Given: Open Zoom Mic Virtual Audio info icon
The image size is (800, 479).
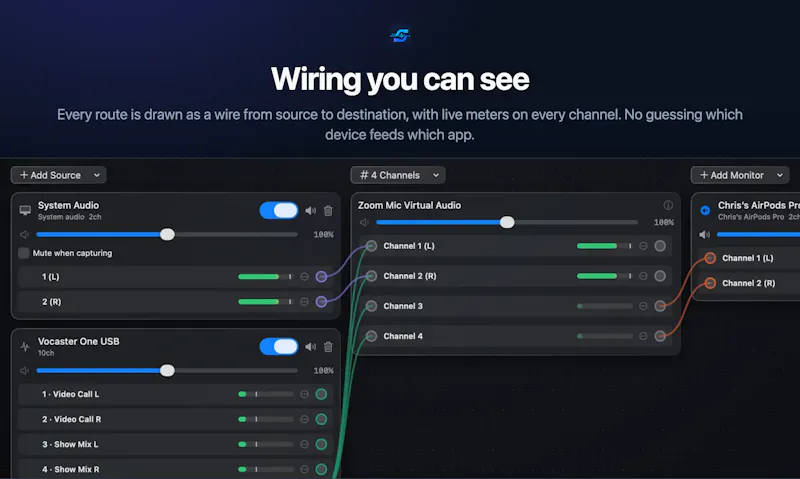Looking at the screenshot, I should (x=668, y=205).
